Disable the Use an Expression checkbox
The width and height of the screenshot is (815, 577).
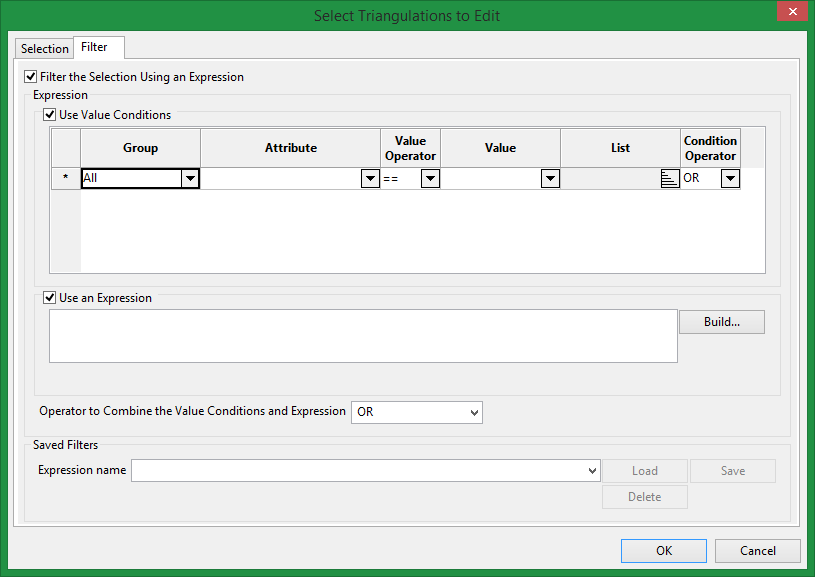[50, 298]
